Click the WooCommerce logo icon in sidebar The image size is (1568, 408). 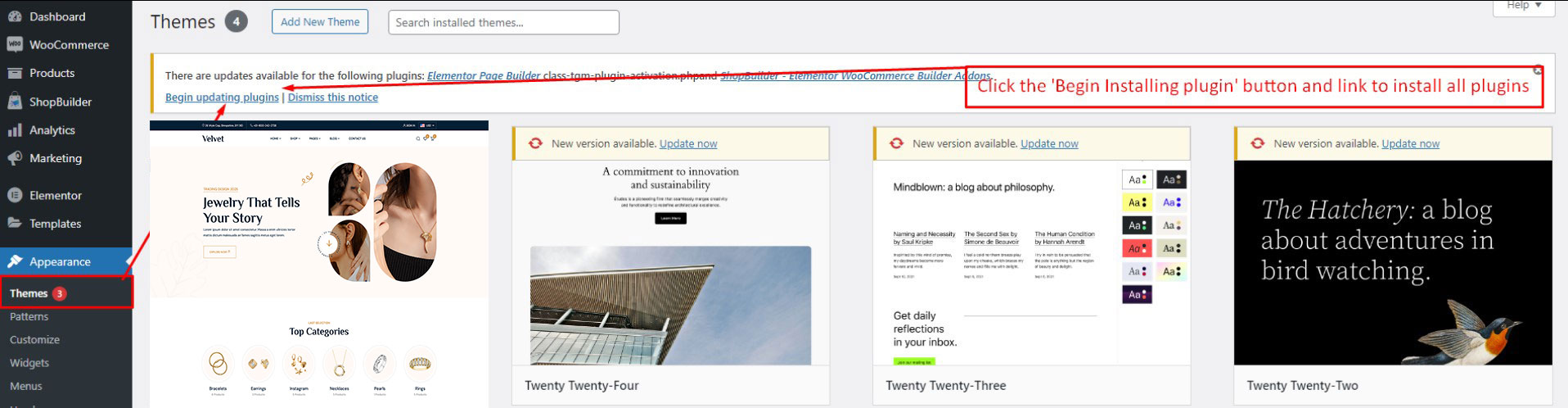click(14, 44)
